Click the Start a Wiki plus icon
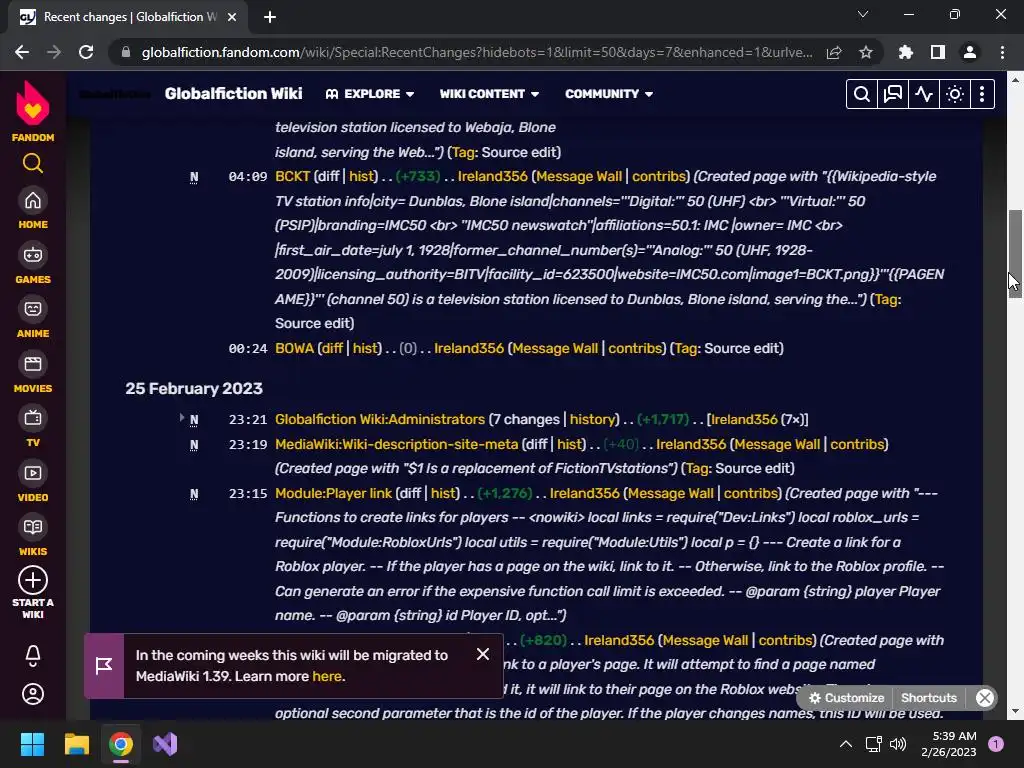The height and width of the screenshot is (768, 1024). coord(33,580)
